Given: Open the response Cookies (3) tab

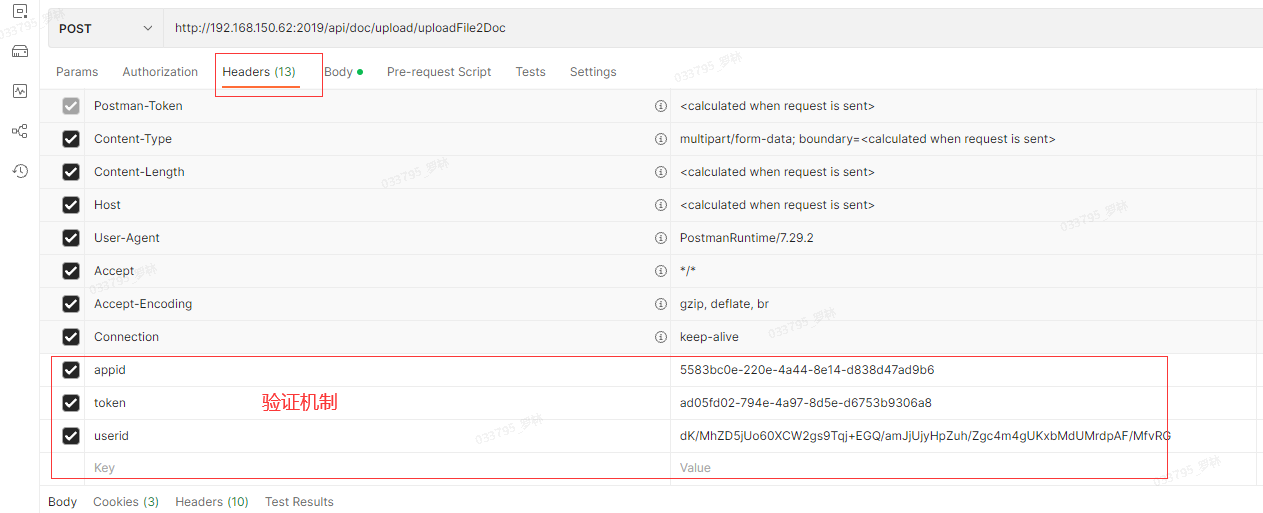Looking at the screenshot, I should click(126, 502).
